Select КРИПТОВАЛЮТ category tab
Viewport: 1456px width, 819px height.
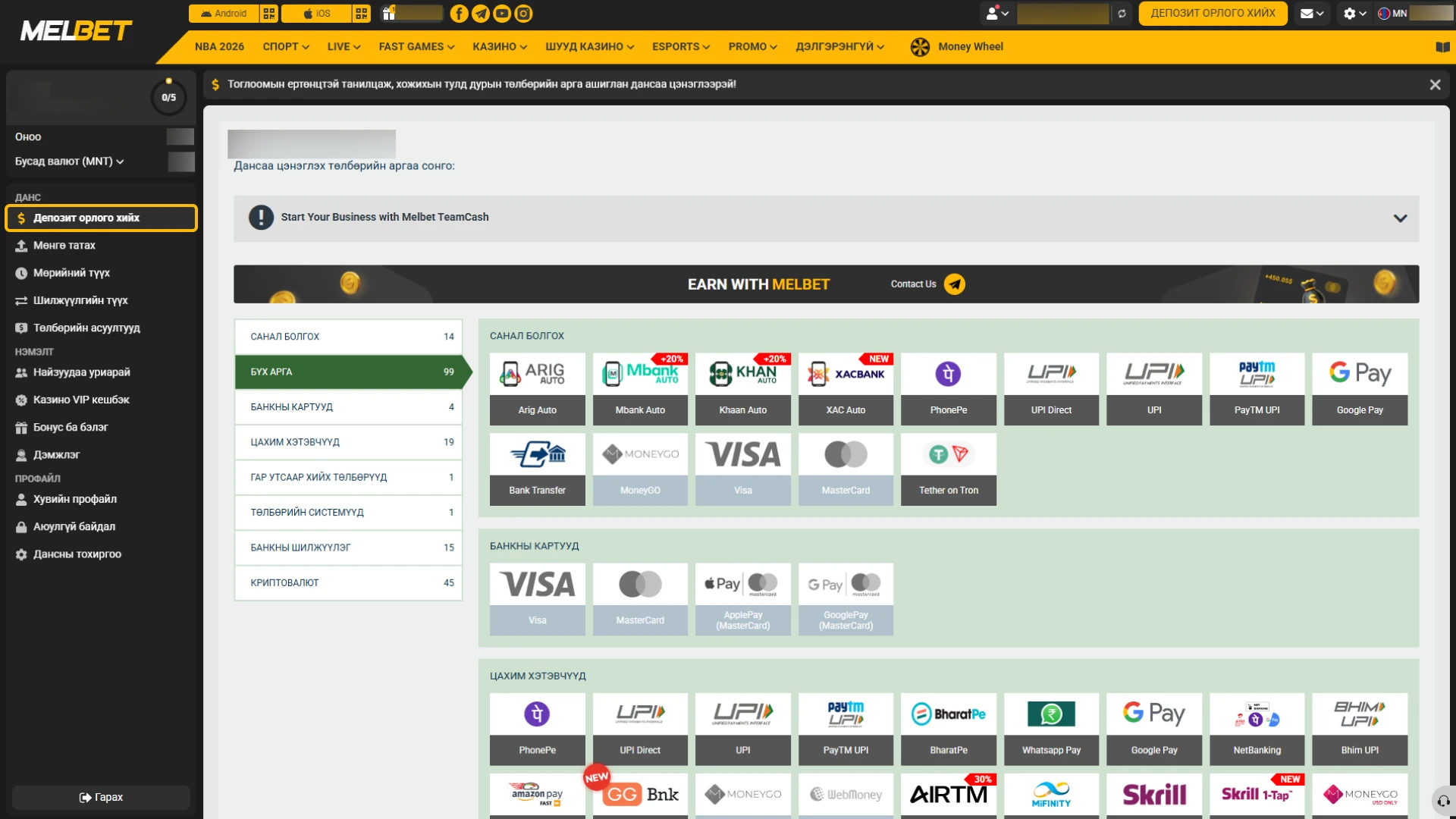click(349, 583)
